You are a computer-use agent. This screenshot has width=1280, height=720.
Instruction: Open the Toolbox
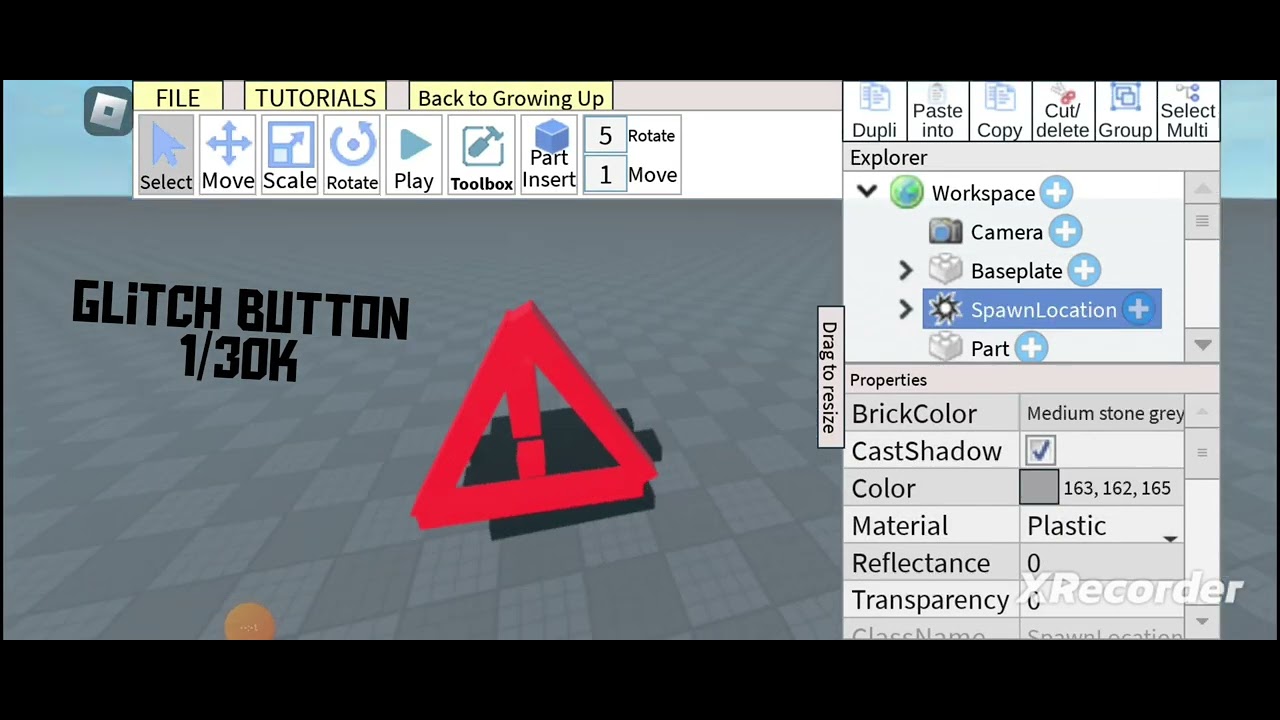481,155
